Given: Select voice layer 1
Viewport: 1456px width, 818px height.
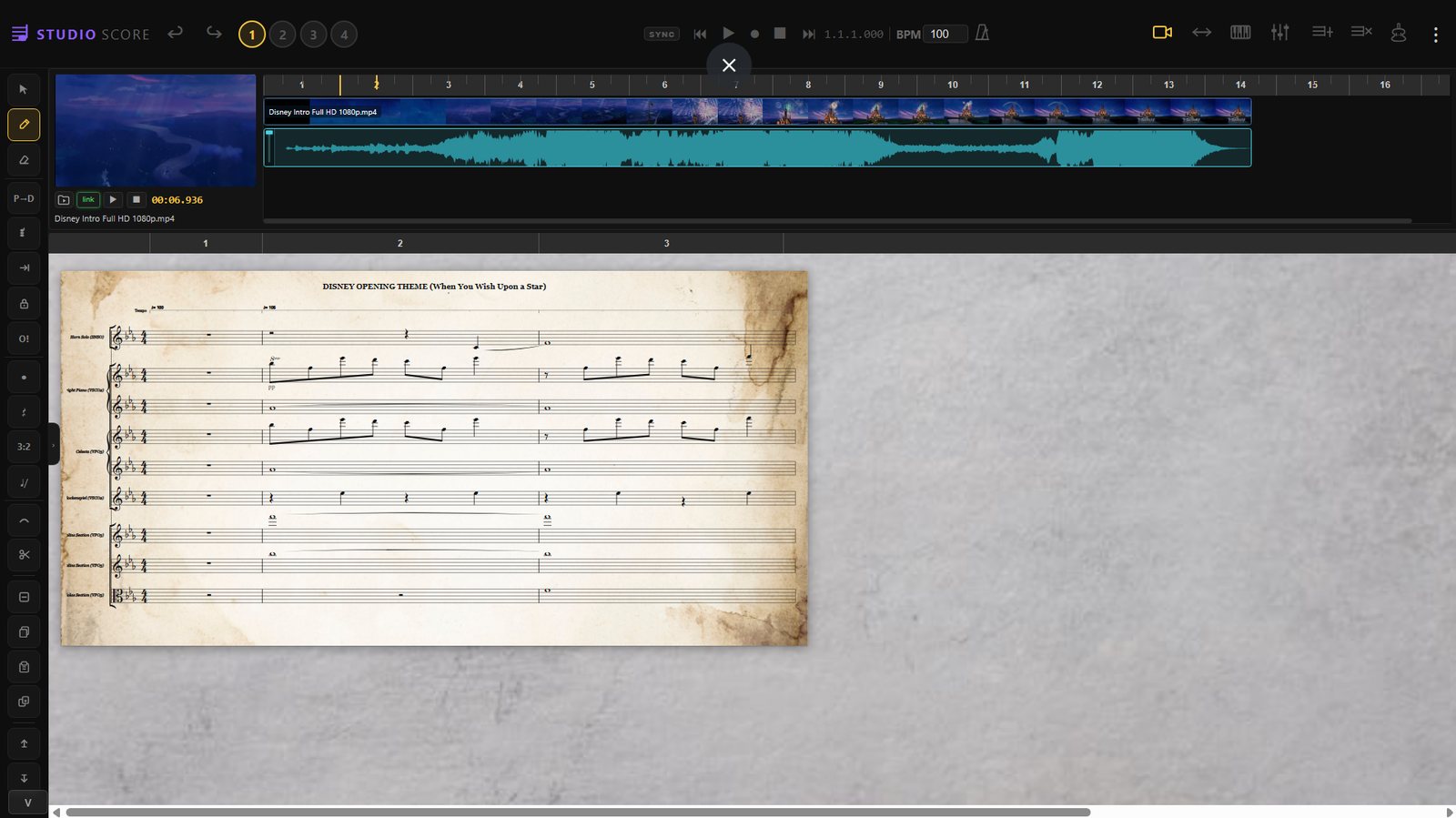Looking at the screenshot, I should pyautogui.click(x=252, y=35).
